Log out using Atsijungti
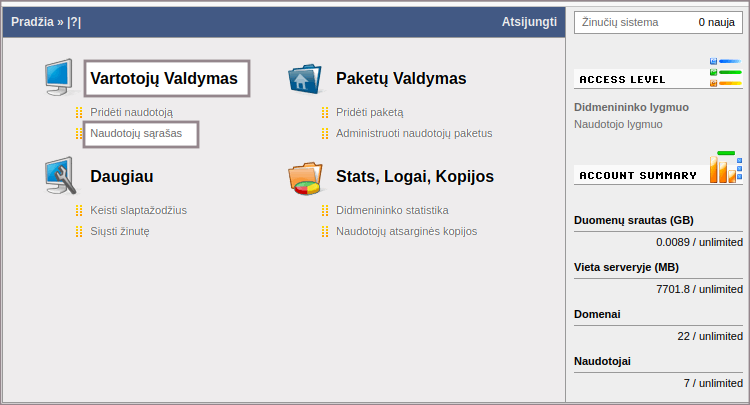The image size is (750, 405). pos(529,21)
